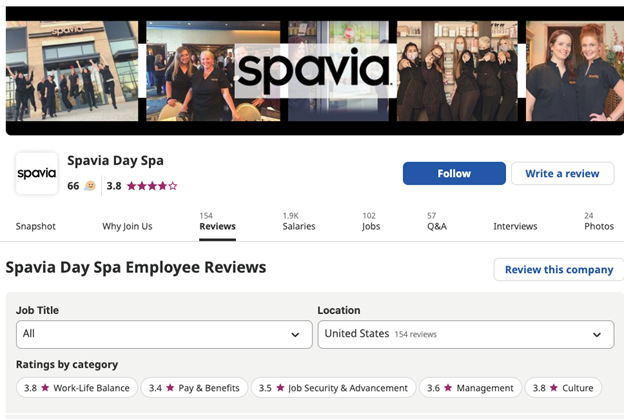This screenshot has width=624, height=419.
Task: Open the Why Join Us tab
Action: pos(127,226)
